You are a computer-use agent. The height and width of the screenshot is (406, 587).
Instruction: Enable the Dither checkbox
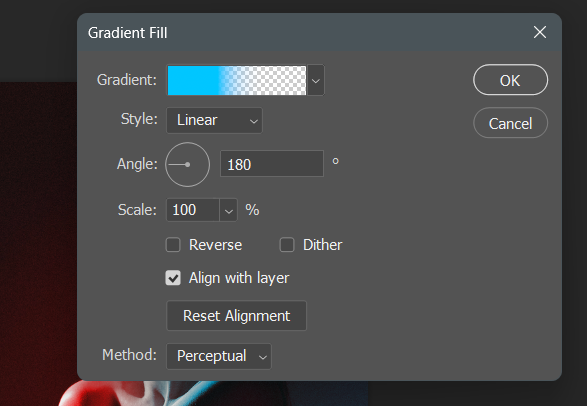[x=287, y=245]
